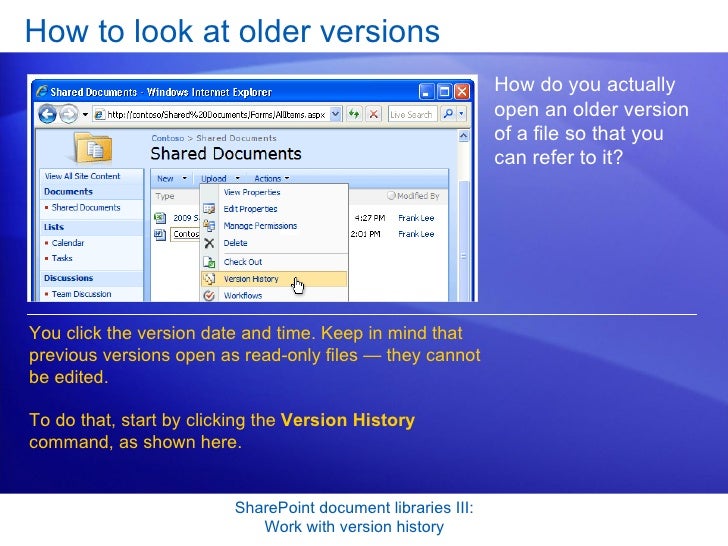The image size is (728, 546).
Task: Open the recent pages dropdown arrow
Action: click(85, 114)
